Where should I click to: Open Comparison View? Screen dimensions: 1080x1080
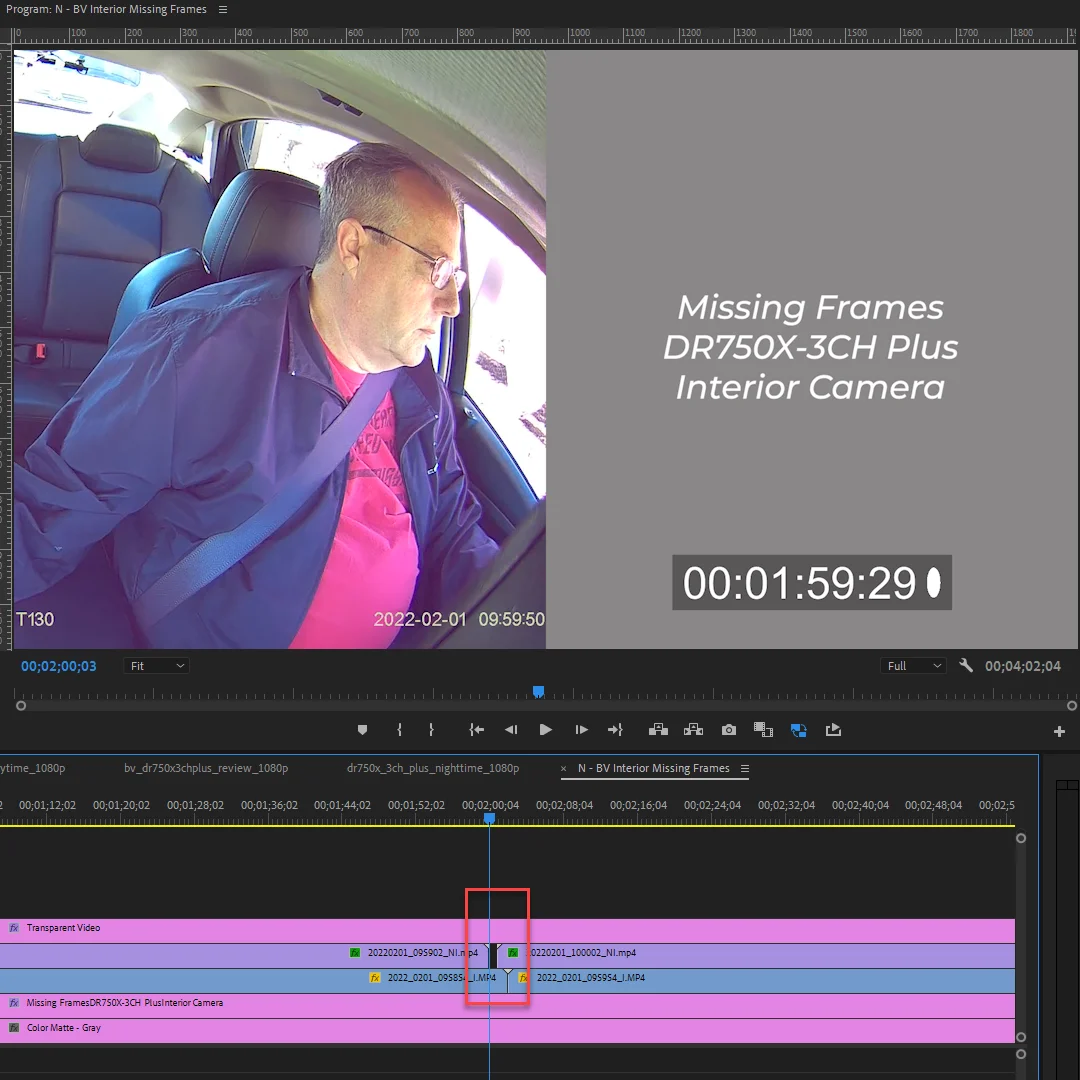(x=763, y=730)
